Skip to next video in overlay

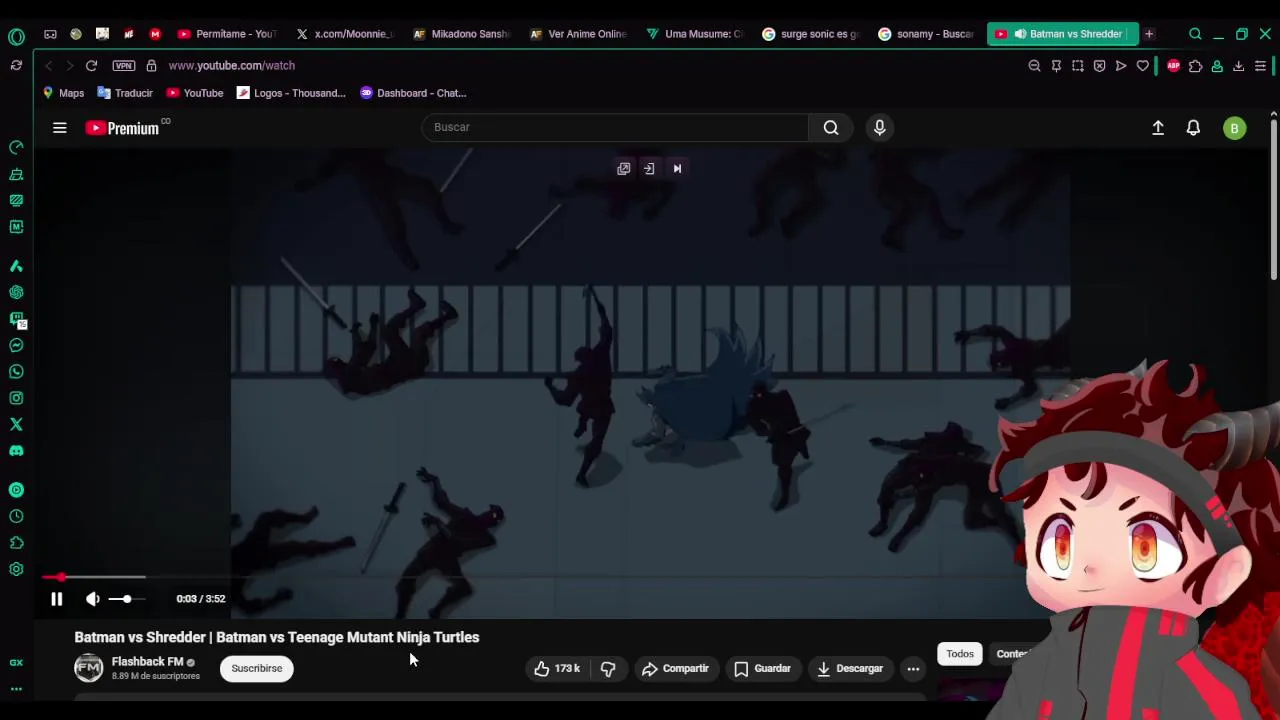(x=677, y=169)
